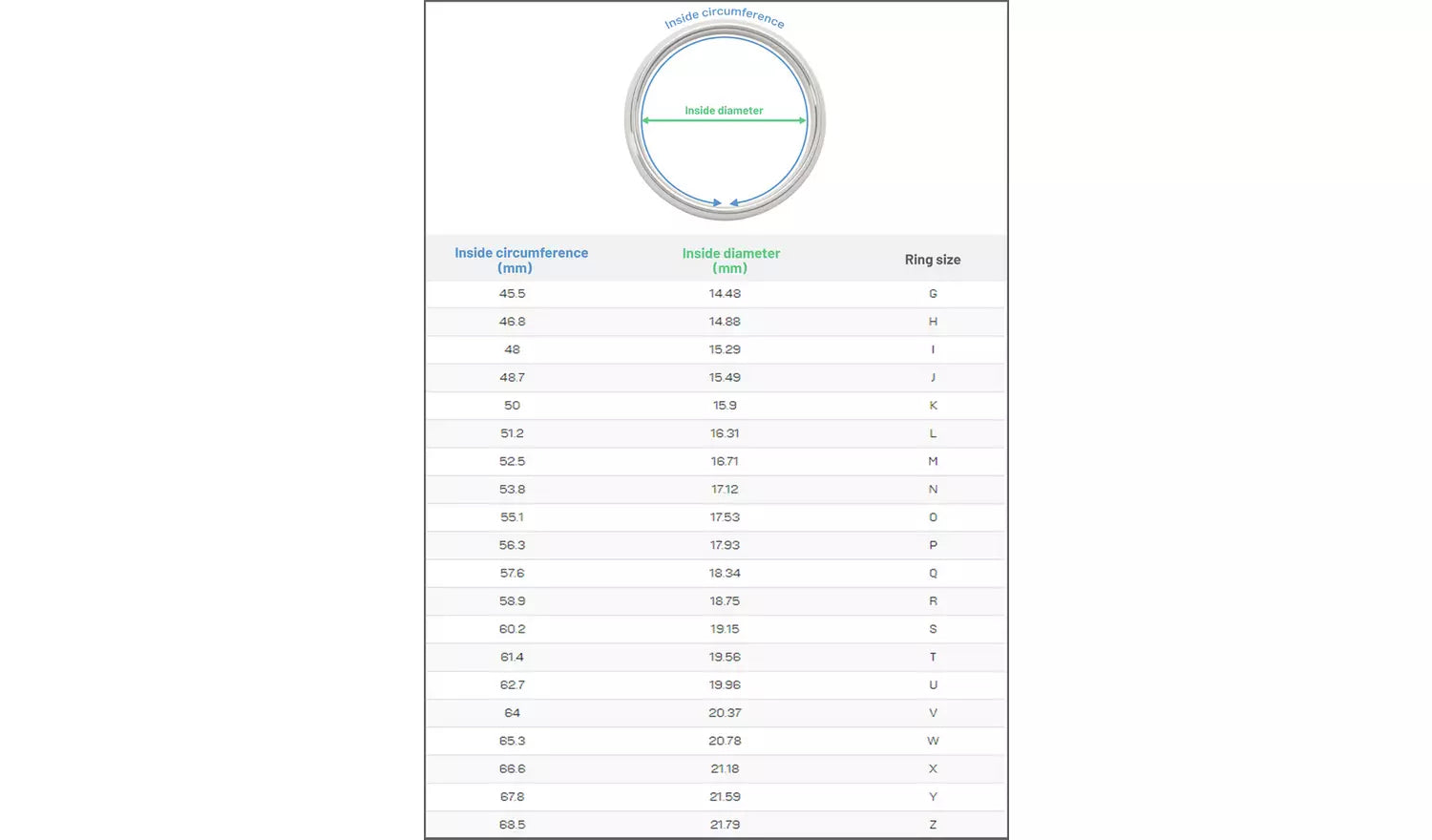The width and height of the screenshot is (1432, 840).
Task: Select circumference value 55.1
Action: click(x=512, y=517)
